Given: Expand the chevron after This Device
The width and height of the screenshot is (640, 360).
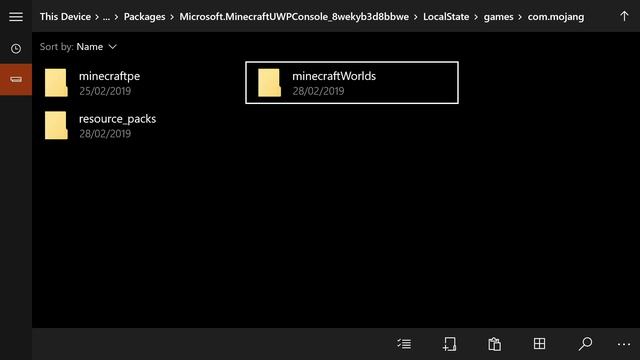Looking at the screenshot, I should pos(97,17).
